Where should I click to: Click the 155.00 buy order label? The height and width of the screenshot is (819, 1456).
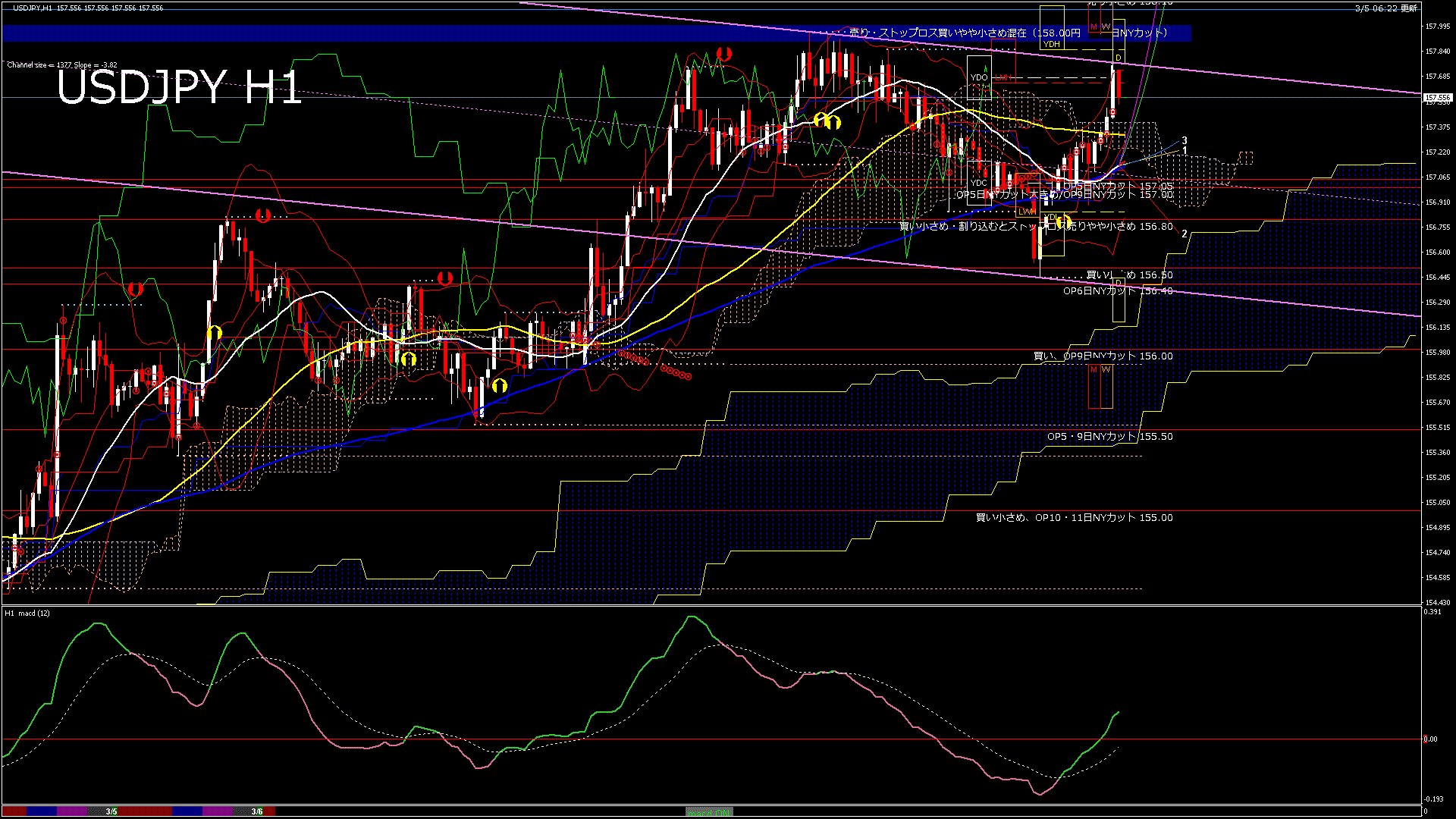coord(1074,518)
